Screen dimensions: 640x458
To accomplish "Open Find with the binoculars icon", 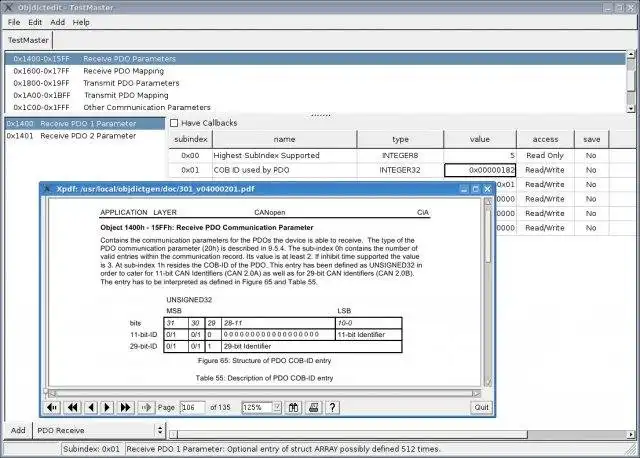I will [293, 407].
